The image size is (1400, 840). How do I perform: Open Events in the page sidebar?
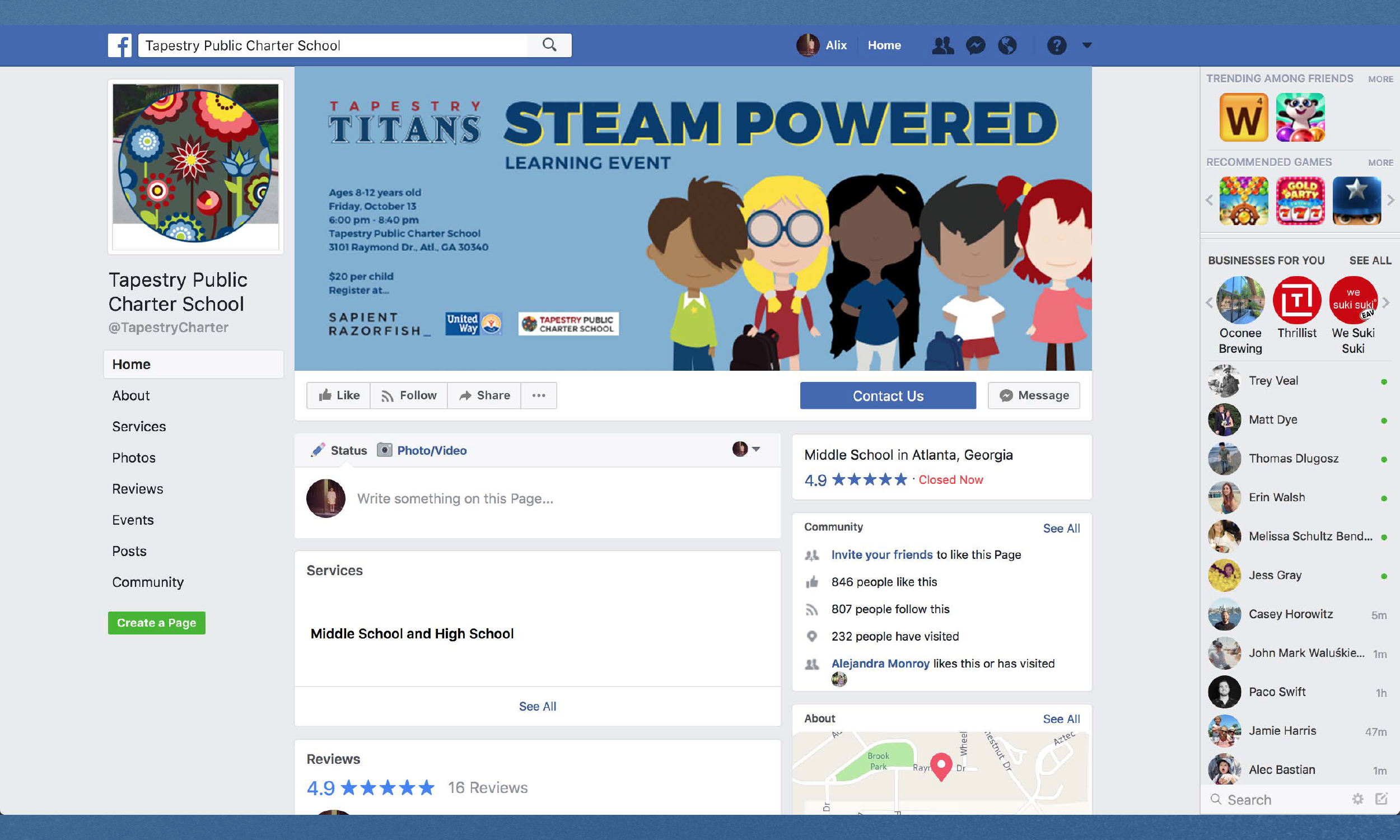[132, 520]
